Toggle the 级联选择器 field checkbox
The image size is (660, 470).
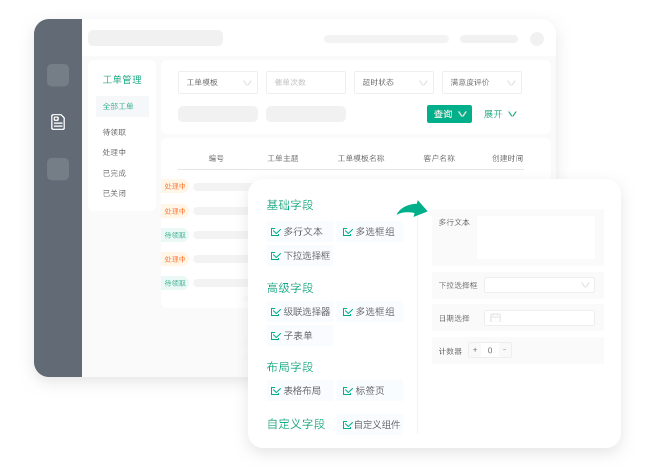275,312
